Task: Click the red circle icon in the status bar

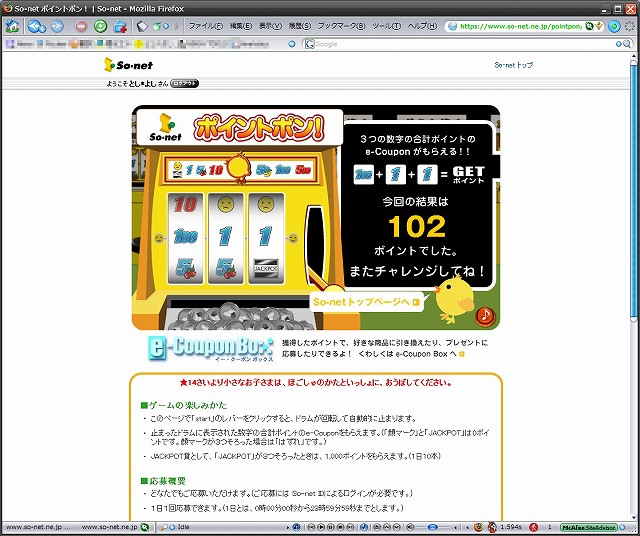Action: (x=534, y=527)
